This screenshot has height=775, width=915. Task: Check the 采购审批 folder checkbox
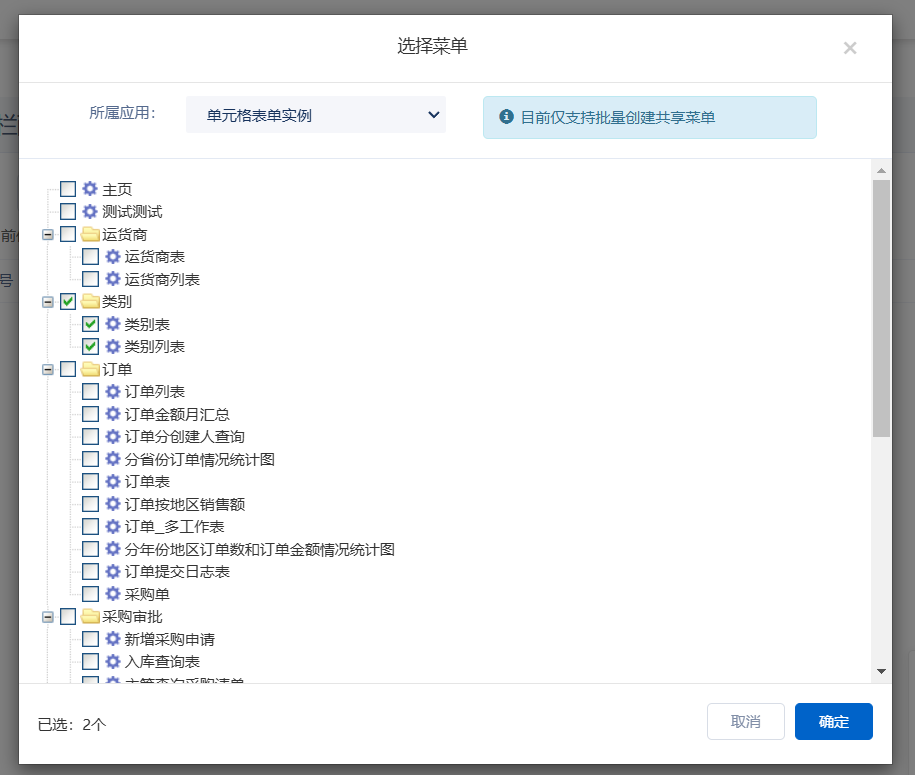[x=68, y=616]
